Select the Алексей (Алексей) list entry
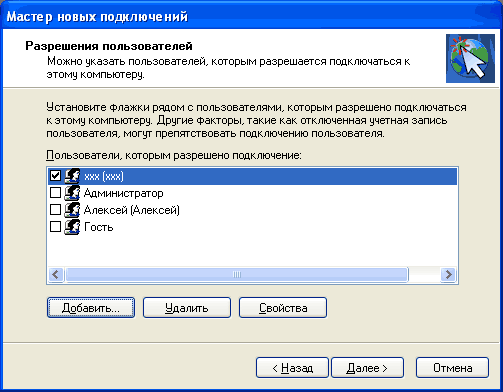Viewport: 503px width, 392px height. pos(132,210)
